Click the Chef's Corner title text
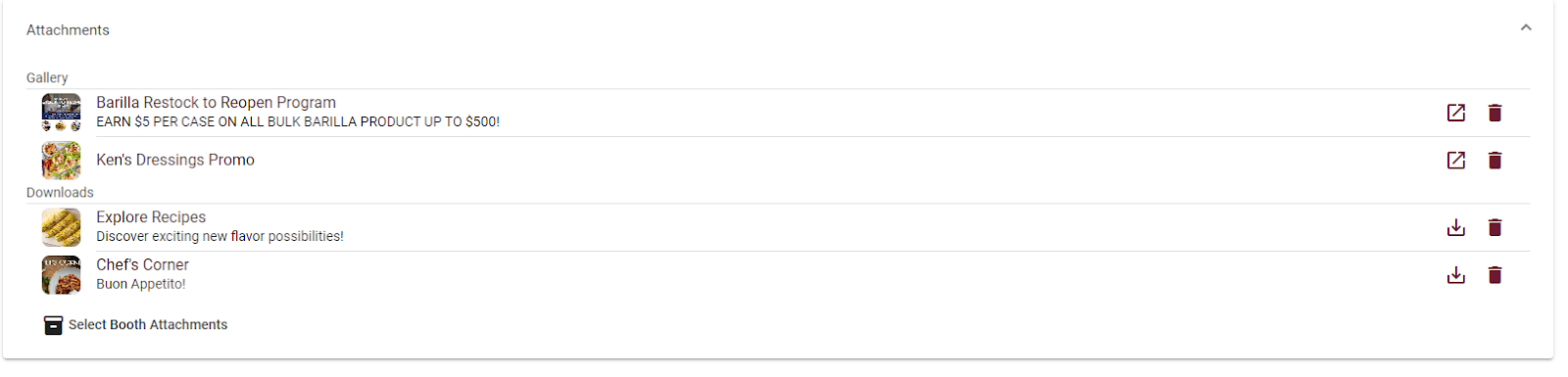The height and width of the screenshot is (377, 1568). [x=142, y=264]
